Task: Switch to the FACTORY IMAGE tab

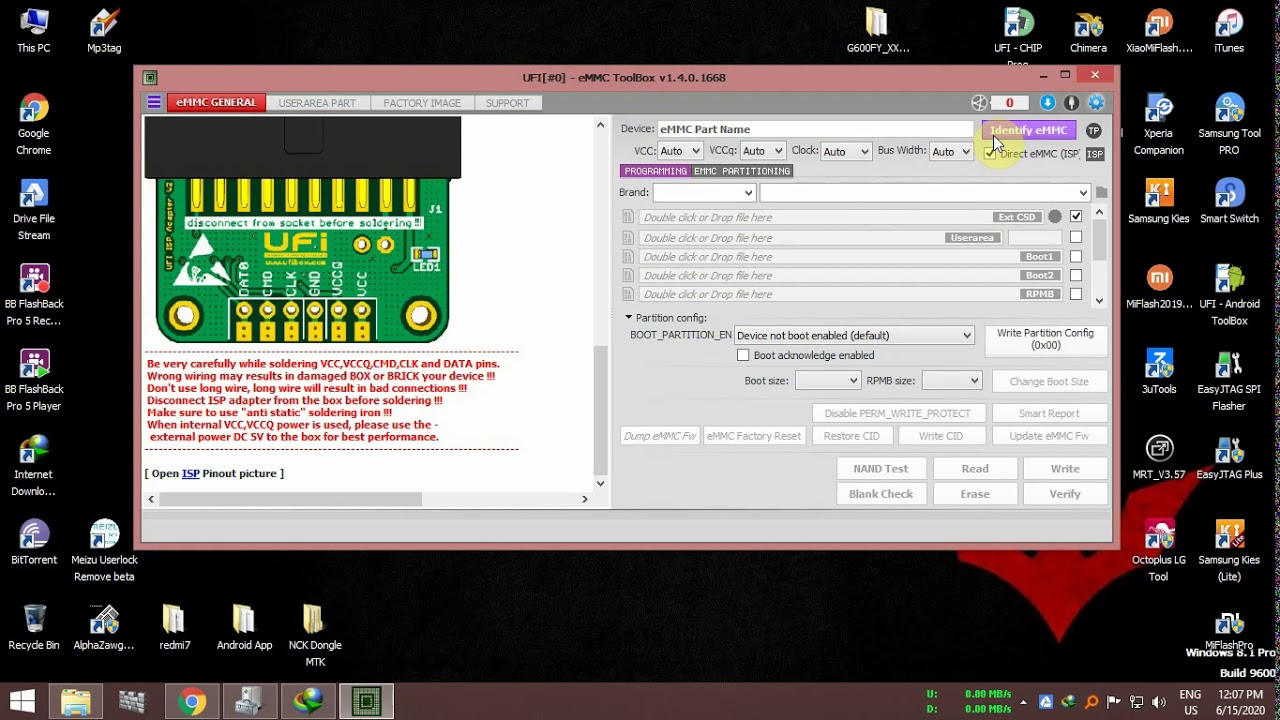Action: click(x=422, y=103)
